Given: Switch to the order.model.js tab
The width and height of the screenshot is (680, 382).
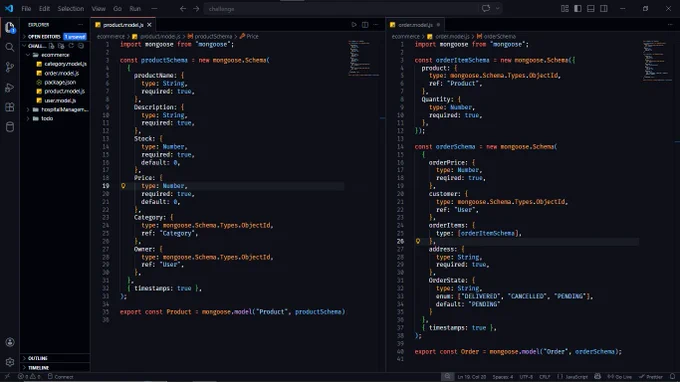Looking at the screenshot, I should (x=415, y=25).
